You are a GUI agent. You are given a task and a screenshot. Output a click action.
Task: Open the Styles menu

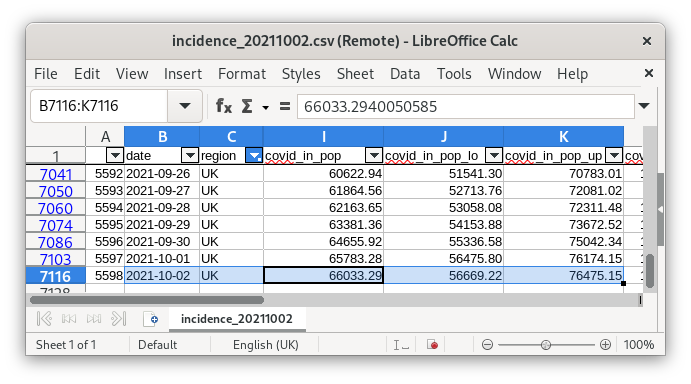[x=301, y=74]
